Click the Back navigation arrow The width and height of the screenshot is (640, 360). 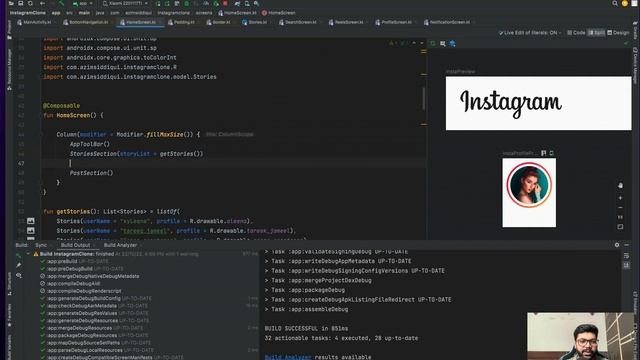click(42, 3)
